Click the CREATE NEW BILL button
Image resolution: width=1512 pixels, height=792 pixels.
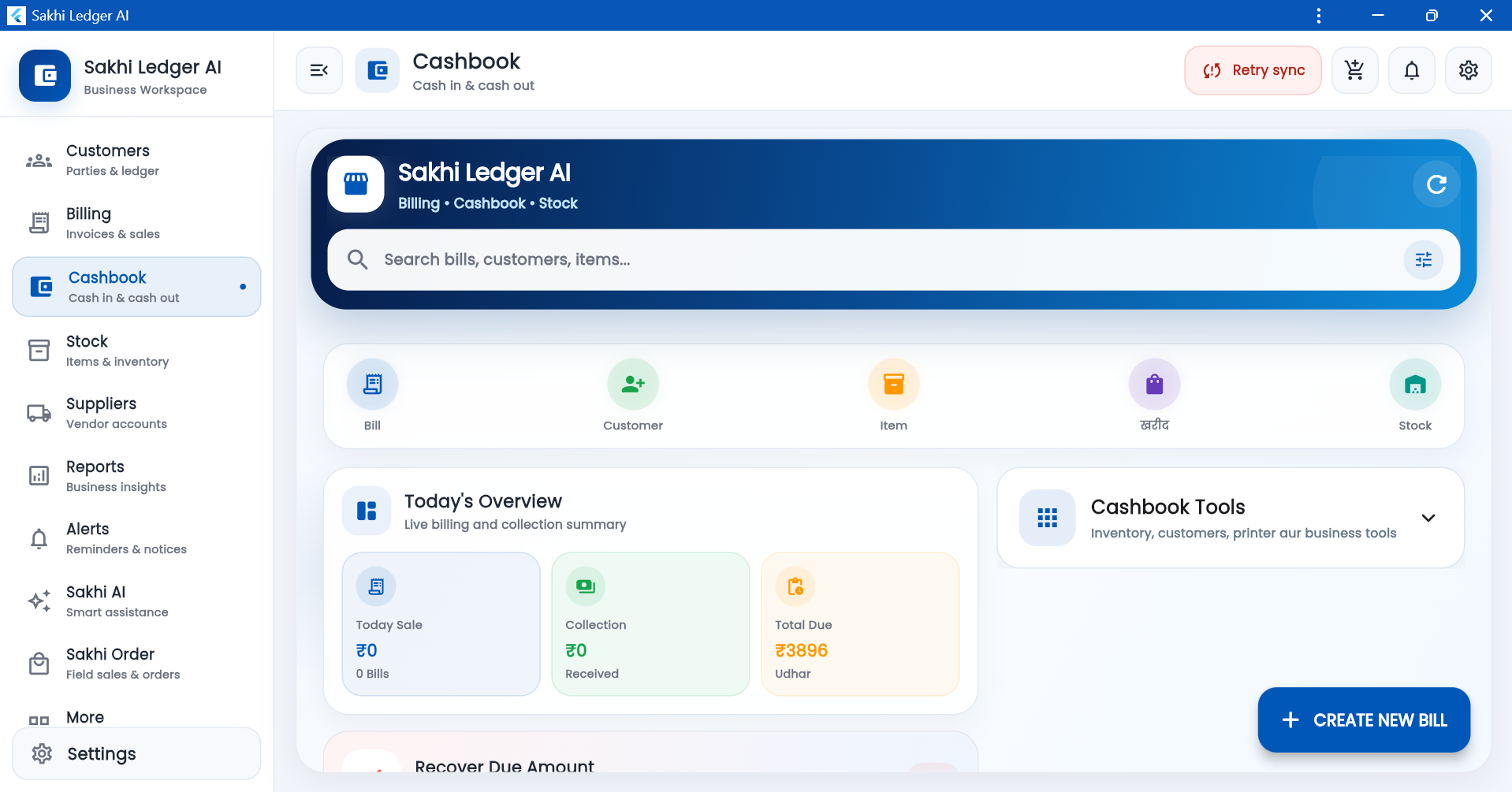pos(1364,719)
